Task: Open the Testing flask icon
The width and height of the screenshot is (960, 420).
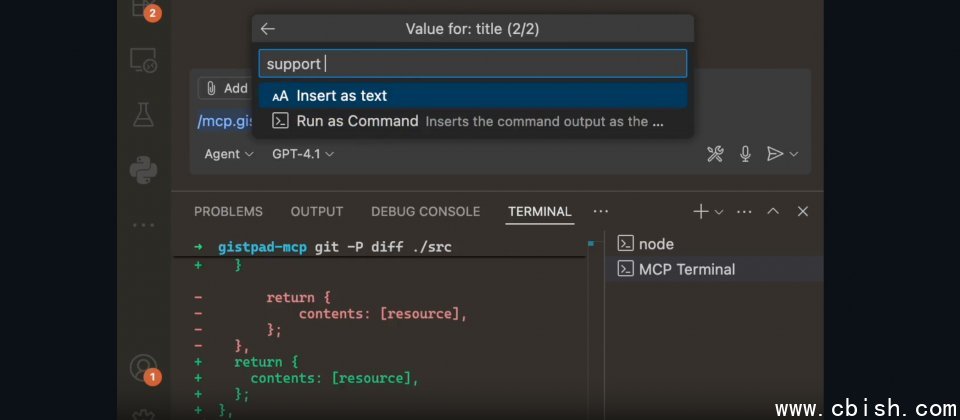Action: (x=144, y=115)
